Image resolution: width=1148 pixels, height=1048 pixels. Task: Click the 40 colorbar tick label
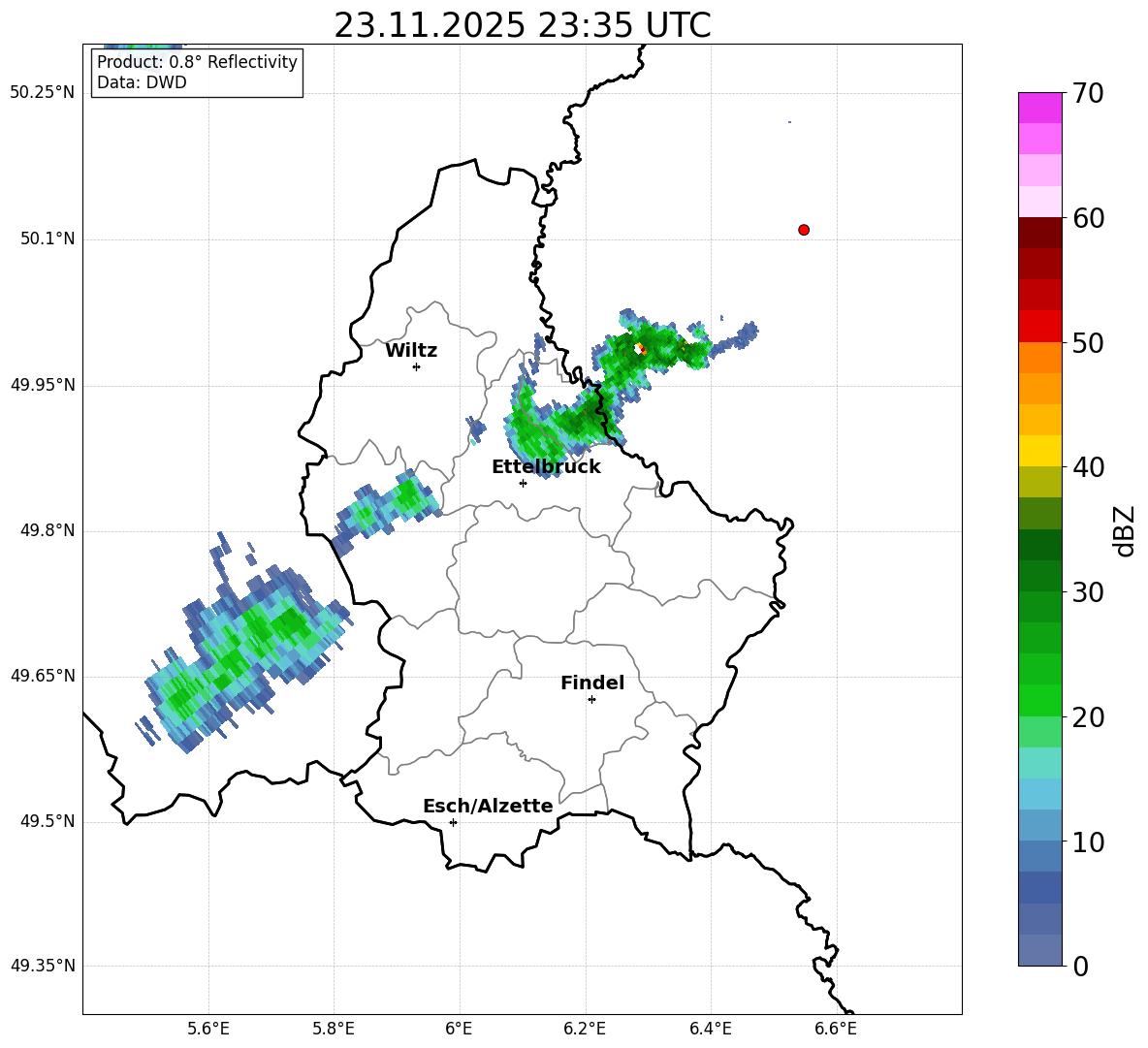coord(1087,467)
